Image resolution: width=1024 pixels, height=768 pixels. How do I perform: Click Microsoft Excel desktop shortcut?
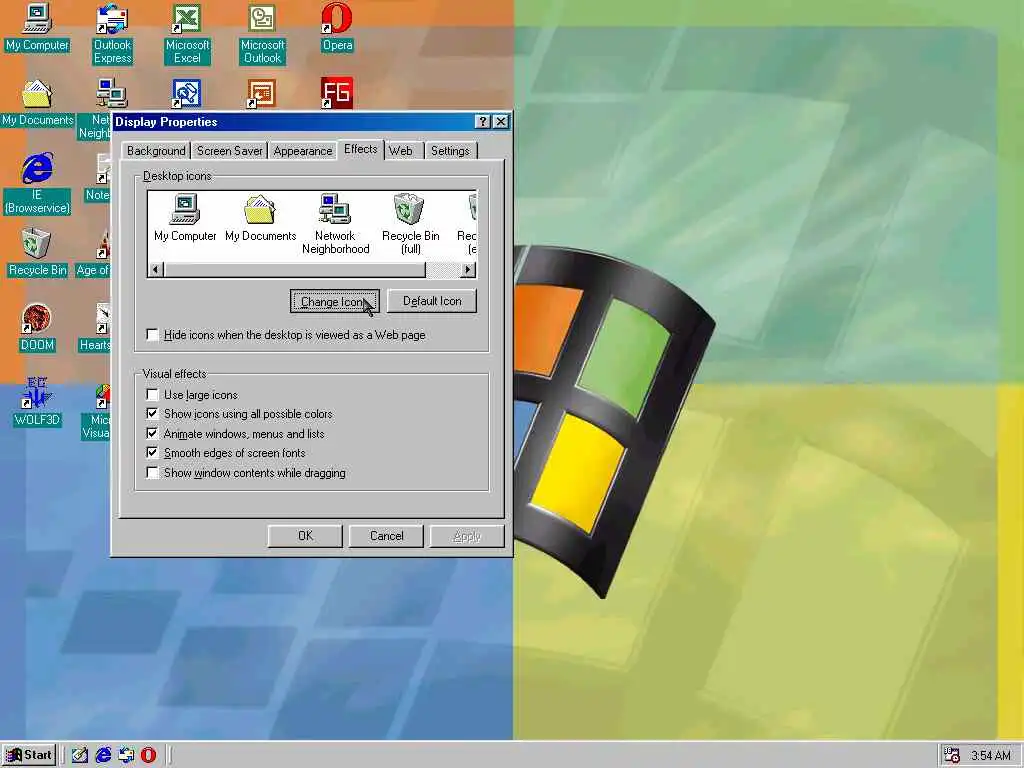(187, 33)
